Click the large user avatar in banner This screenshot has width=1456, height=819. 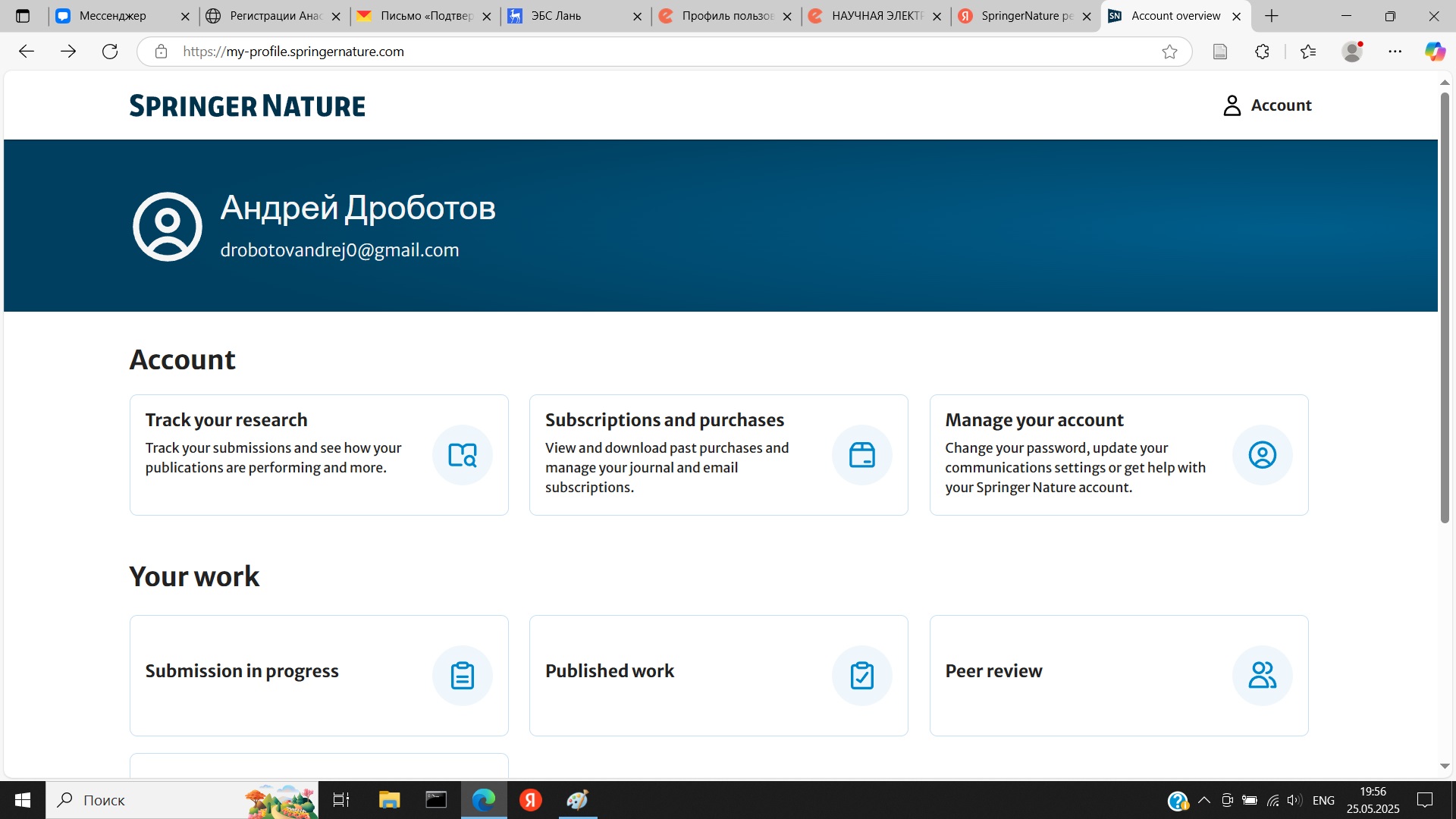click(x=168, y=227)
